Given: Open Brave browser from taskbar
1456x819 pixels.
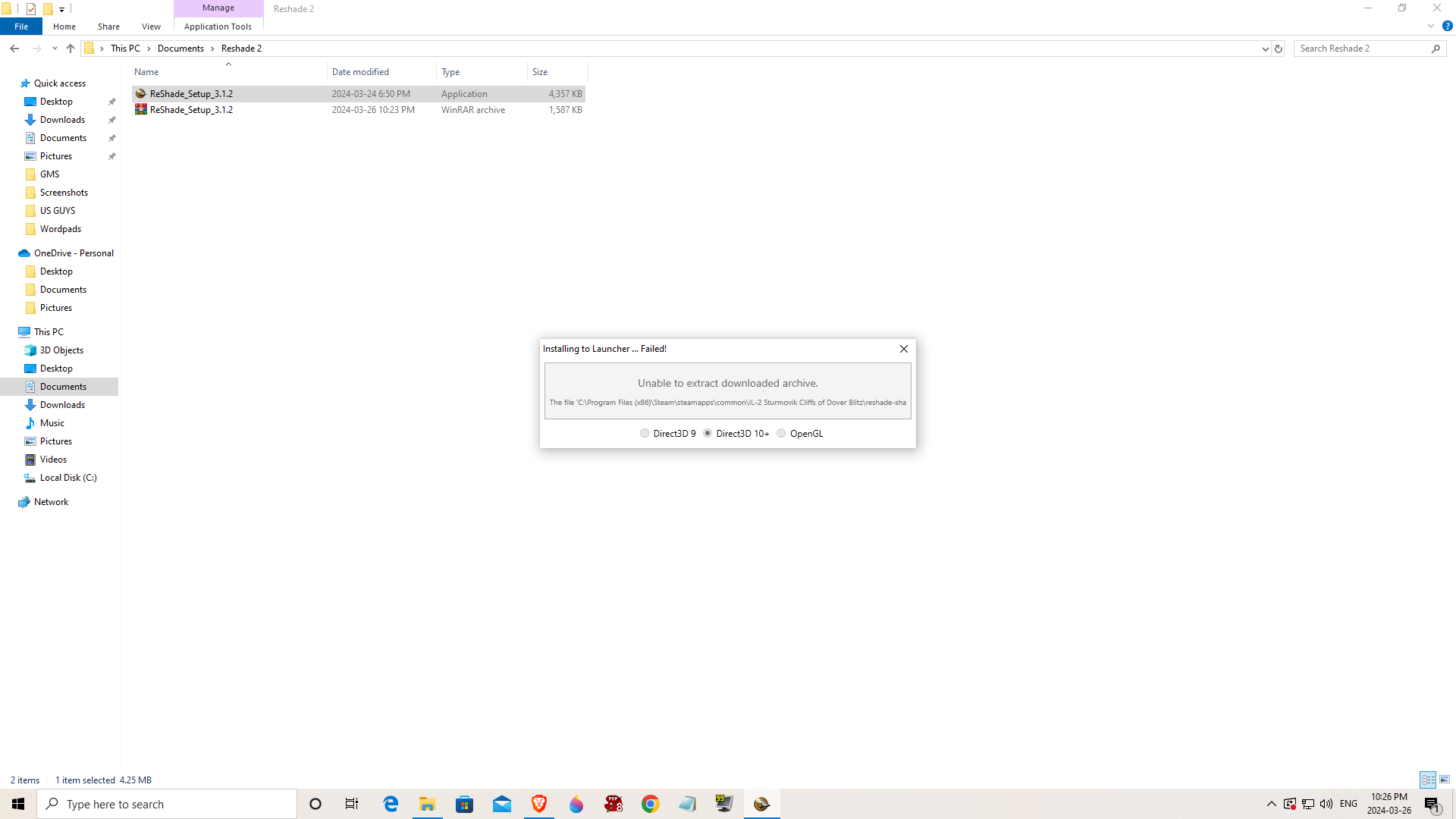Looking at the screenshot, I should [x=539, y=804].
